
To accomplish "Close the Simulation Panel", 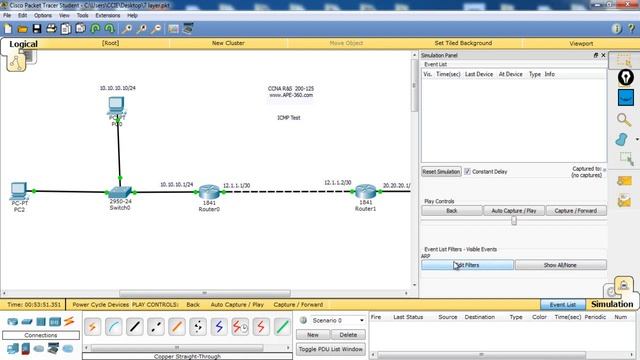I will (603, 55).
